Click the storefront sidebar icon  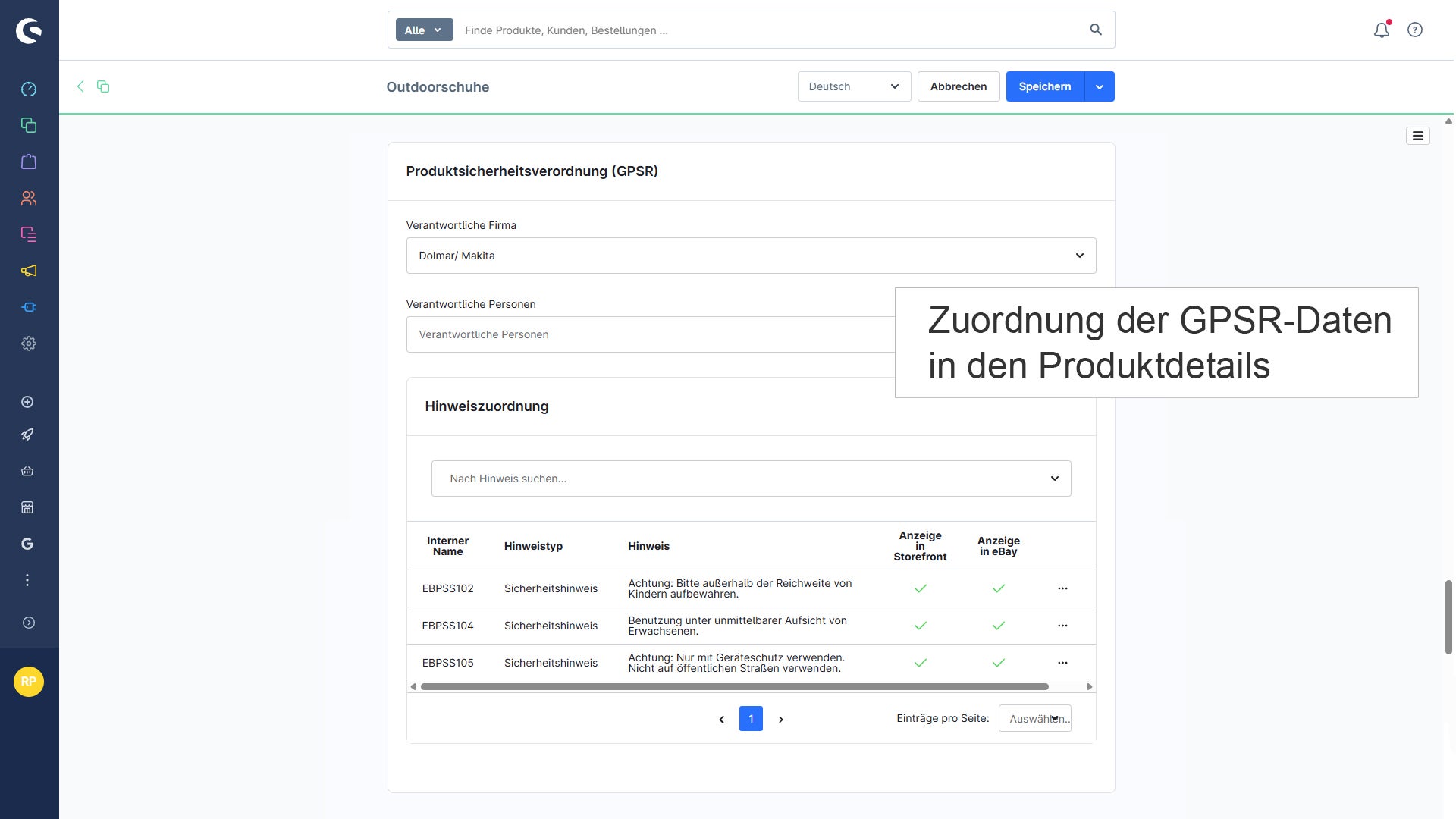pyautogui.click(x=27, y=507)
